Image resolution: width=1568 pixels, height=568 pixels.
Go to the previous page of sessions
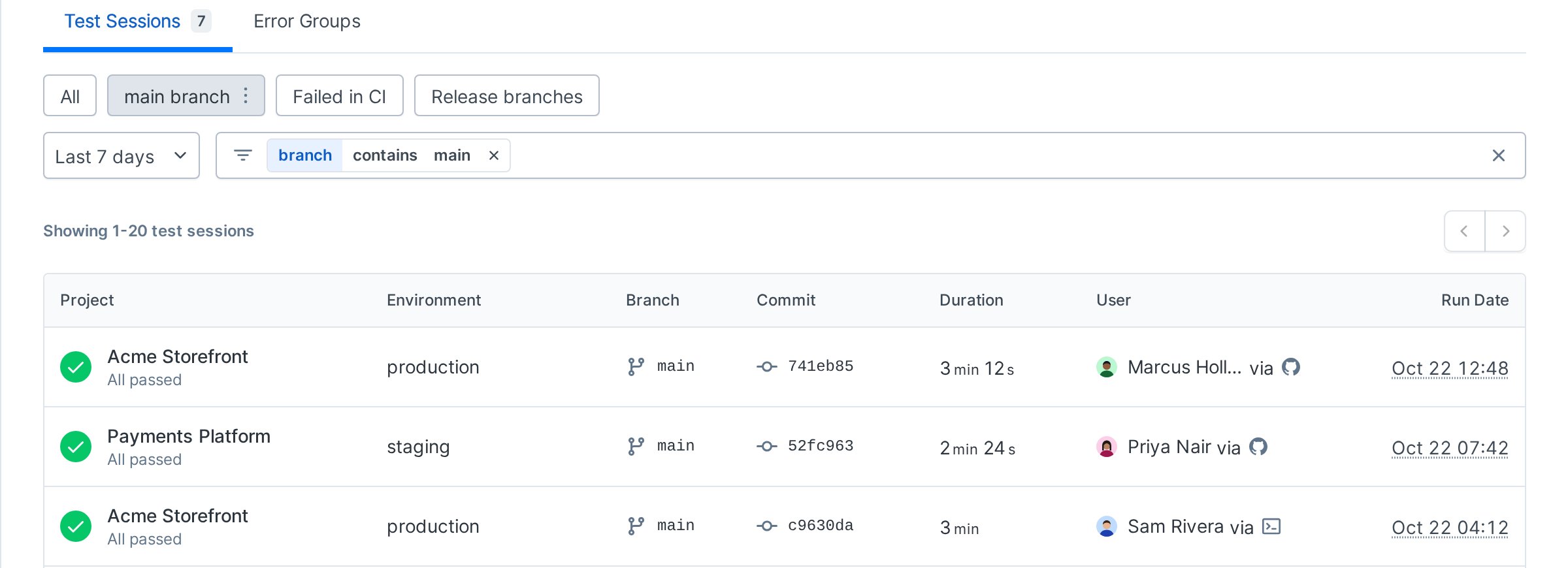tap(1464, 231)
